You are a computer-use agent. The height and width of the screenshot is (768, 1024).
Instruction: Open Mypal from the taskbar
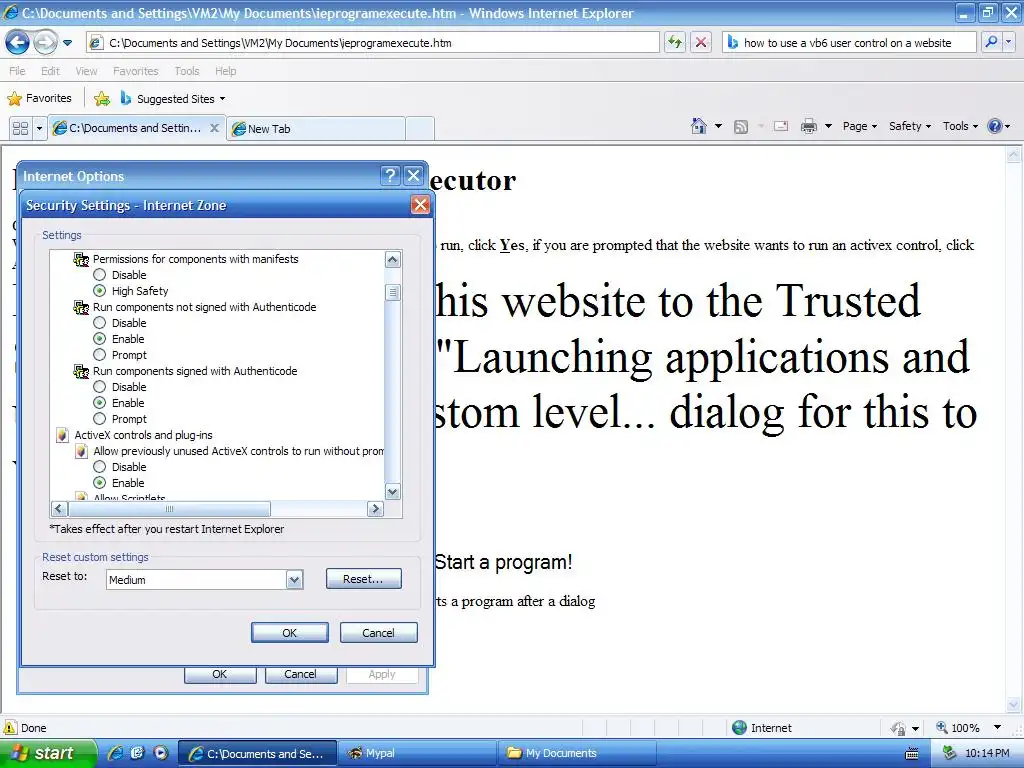click(418, 753)
